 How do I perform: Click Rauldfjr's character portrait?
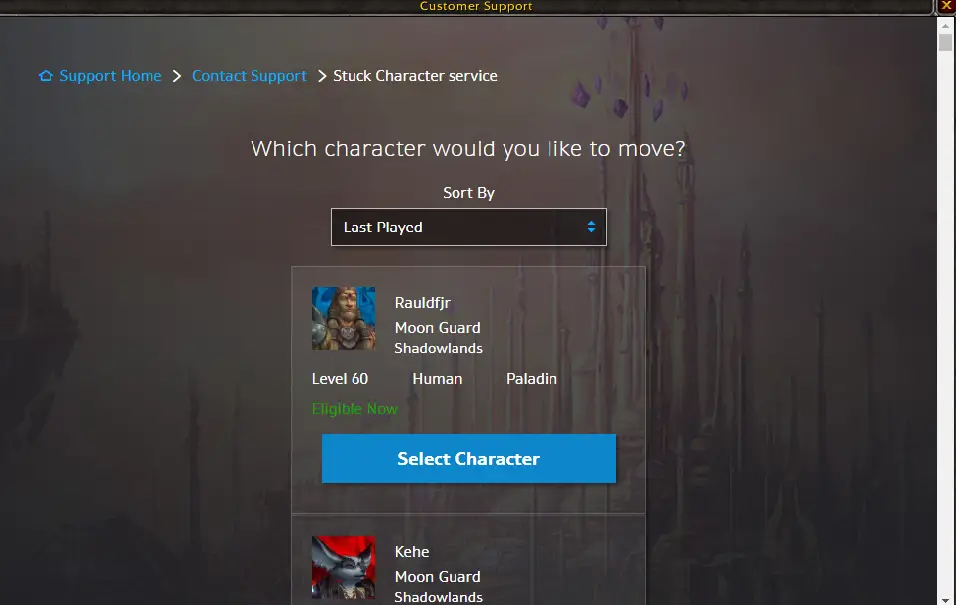coord(343,318)
